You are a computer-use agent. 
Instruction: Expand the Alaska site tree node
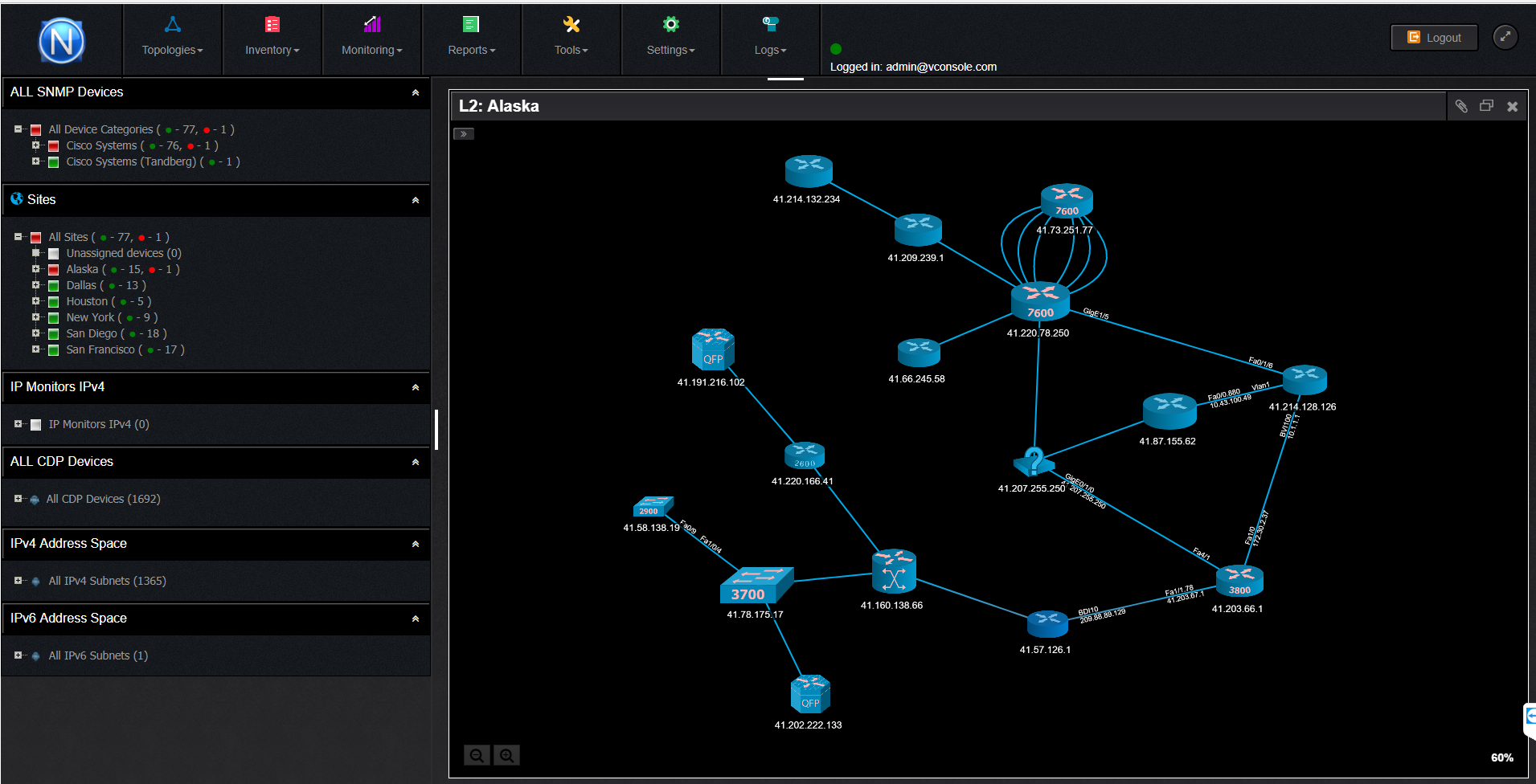[35, 269]
